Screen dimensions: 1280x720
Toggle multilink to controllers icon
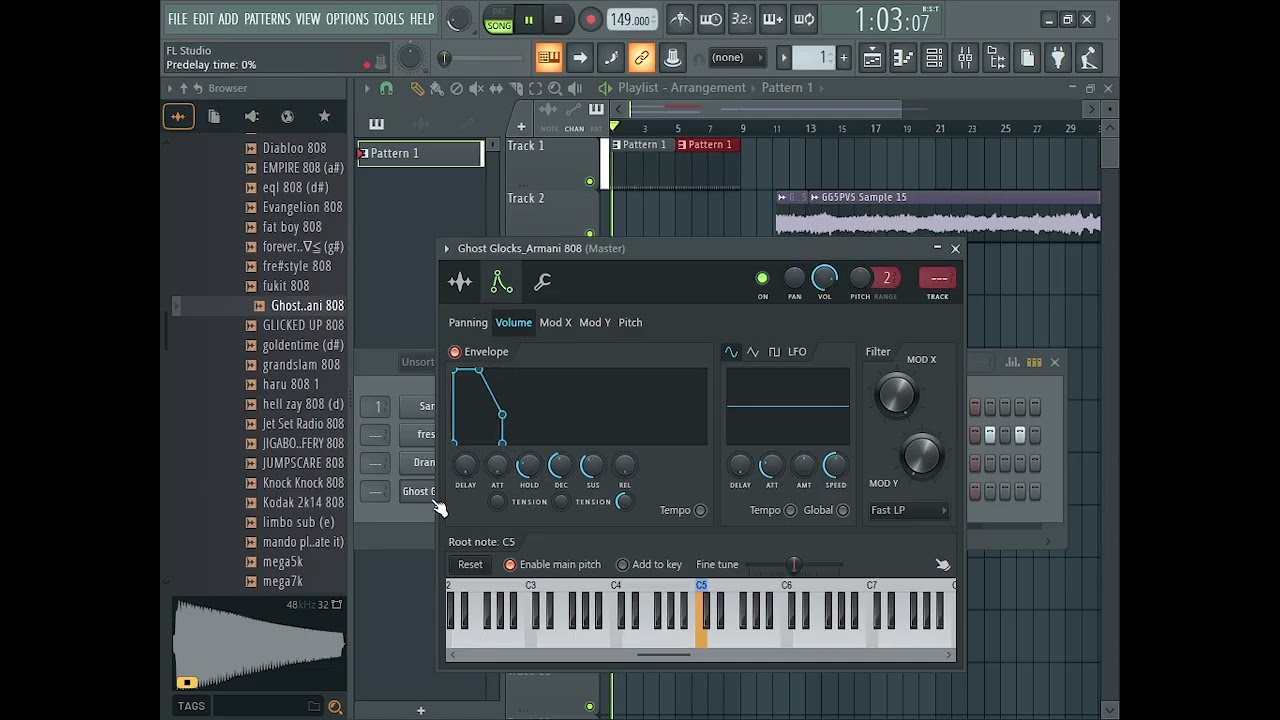(642, 58)
